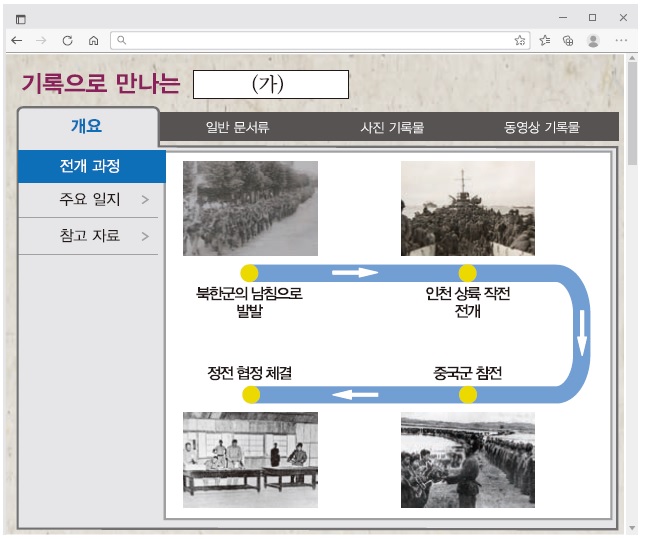Click the yellow marker at 정전 협정 체결
The width and height of the screenshot is (645, 539).
(251, 395)
